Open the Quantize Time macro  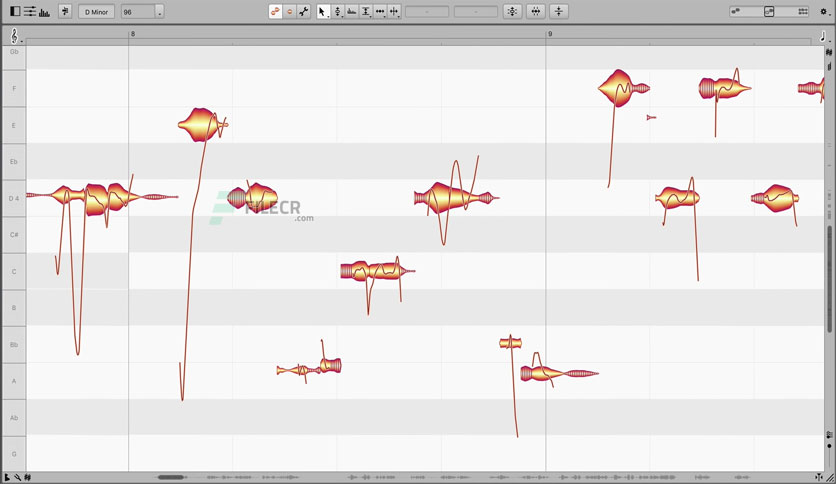pos(536,11)
